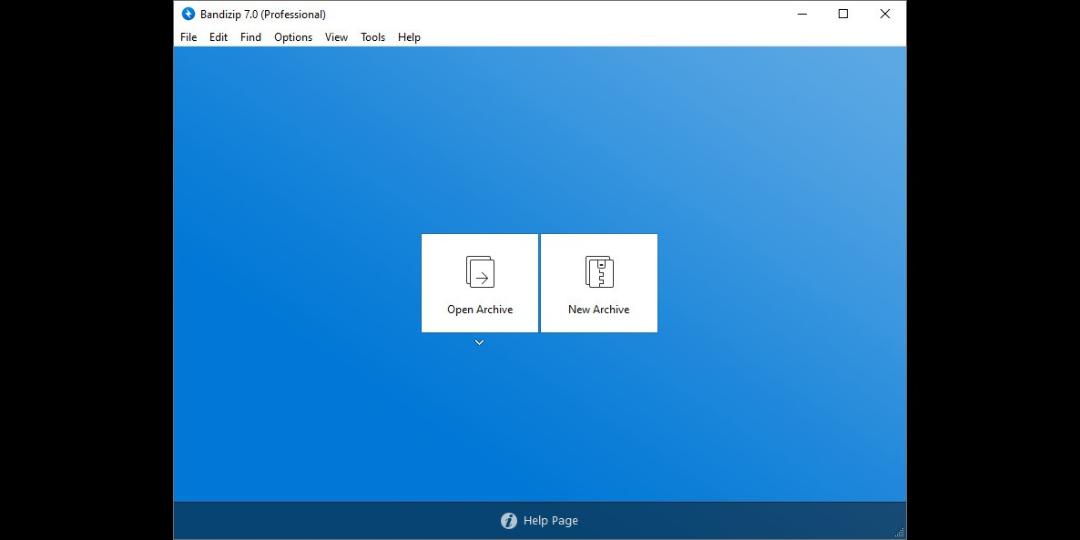Open the Options menu

tap(293, 37)
